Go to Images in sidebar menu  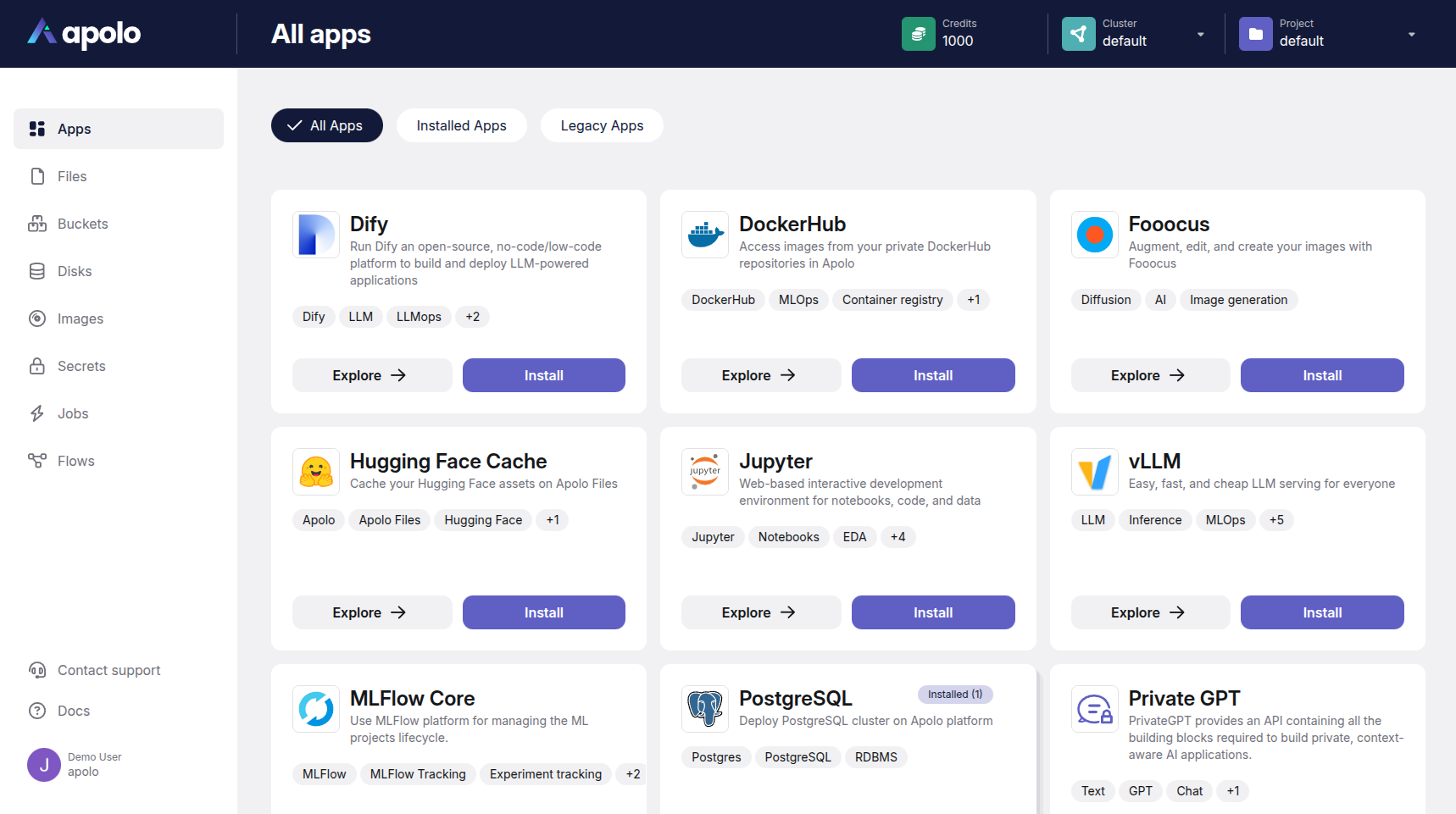[80, 318]
